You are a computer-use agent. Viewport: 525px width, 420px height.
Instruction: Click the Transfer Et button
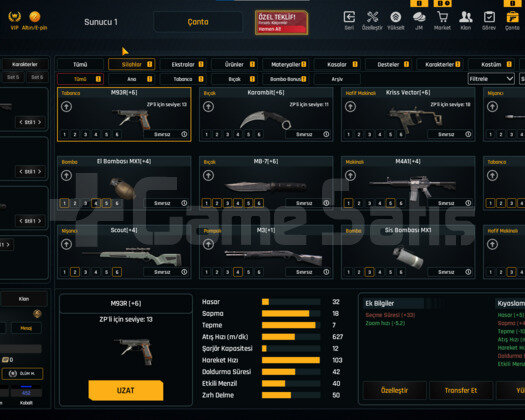coord(461,390)
